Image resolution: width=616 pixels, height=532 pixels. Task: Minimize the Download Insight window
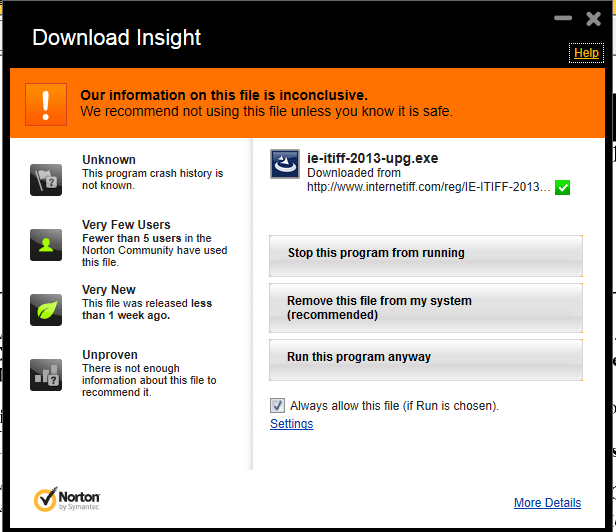563,18
